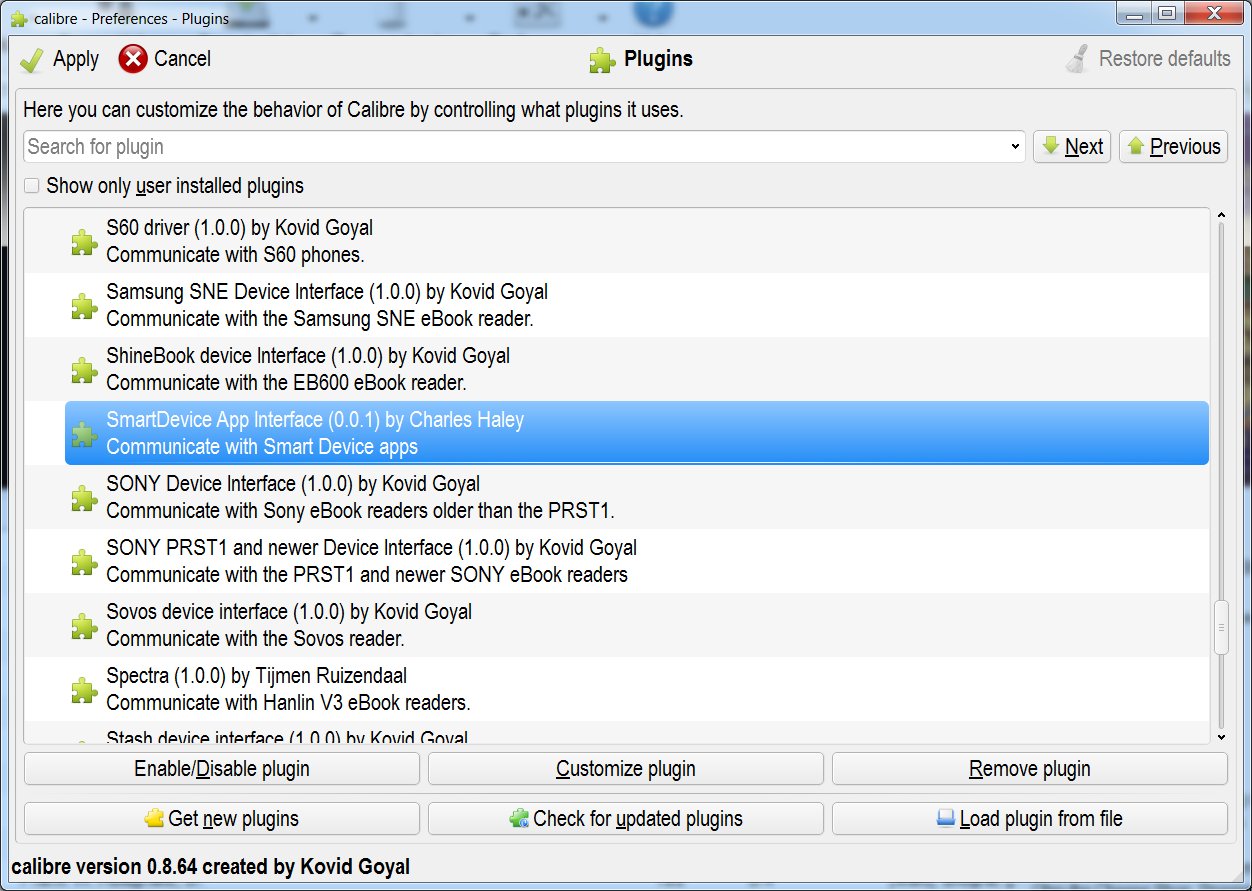This screenshot has height=891, width=1252.
Task: Select SmartDevice App Interface by Charles Haley
Action: (x=637, y=433)
